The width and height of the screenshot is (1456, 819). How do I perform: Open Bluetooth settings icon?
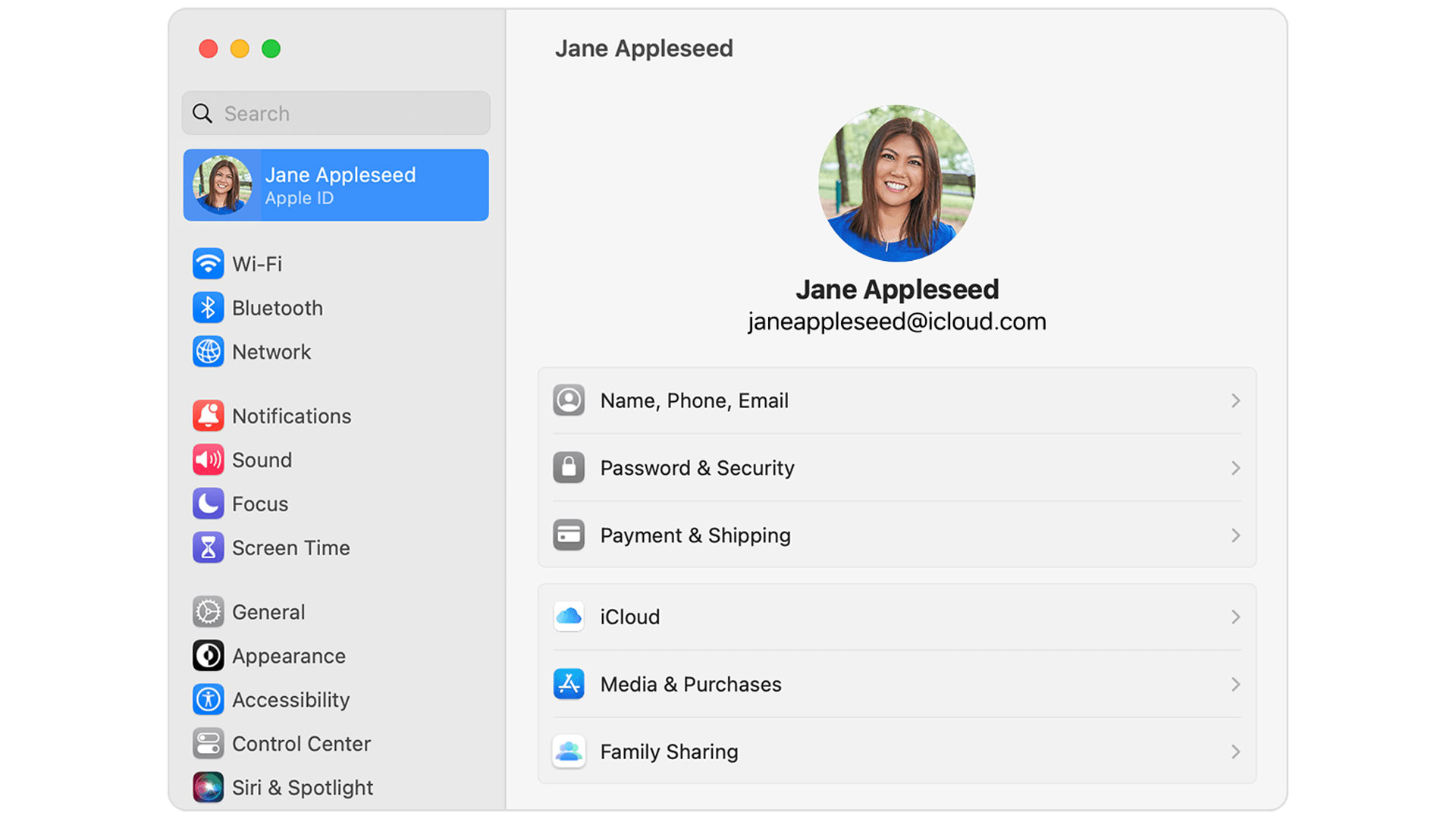point(208,308)
